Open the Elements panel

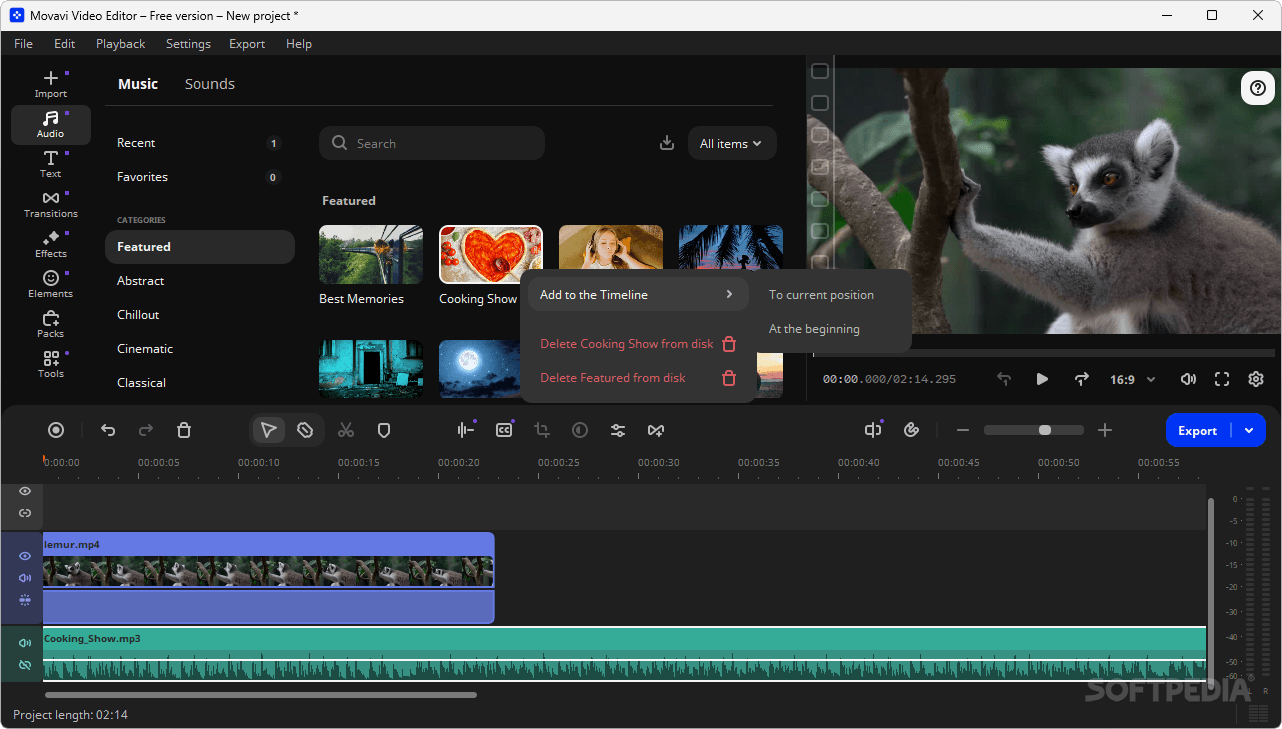click(x=51, y=285)
